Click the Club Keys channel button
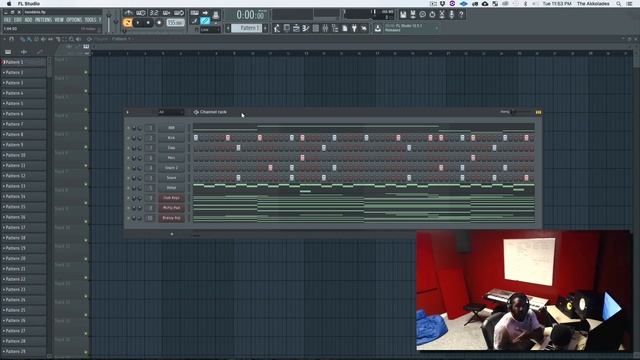640x360 pixels. (x=171, y=198)
